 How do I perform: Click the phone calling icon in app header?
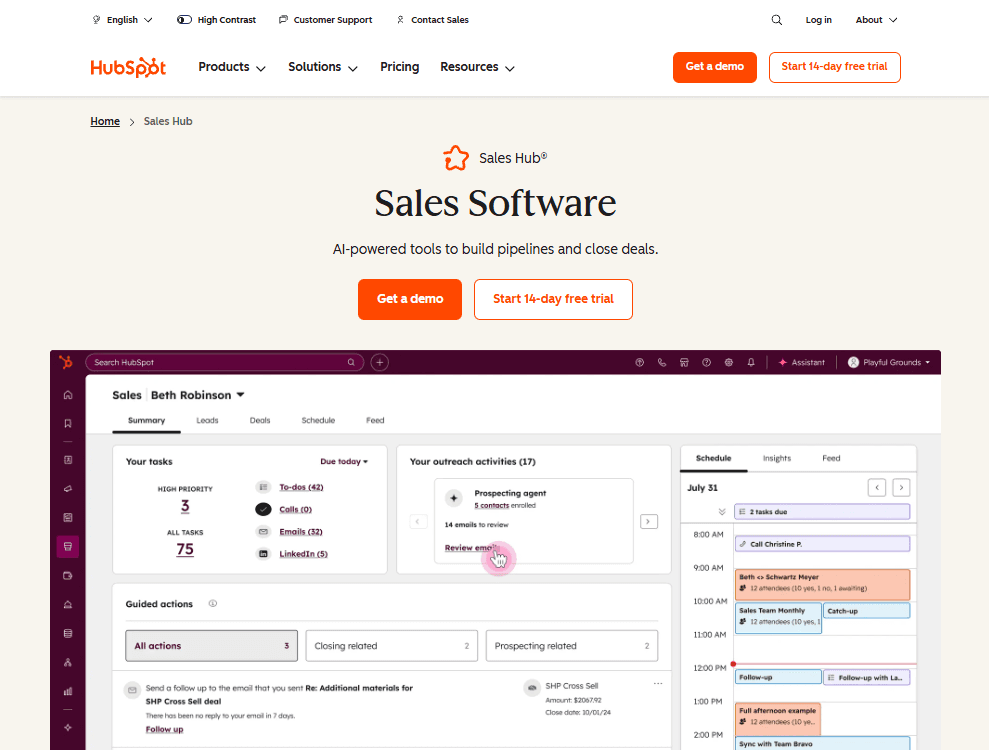[x=662, y=363]
